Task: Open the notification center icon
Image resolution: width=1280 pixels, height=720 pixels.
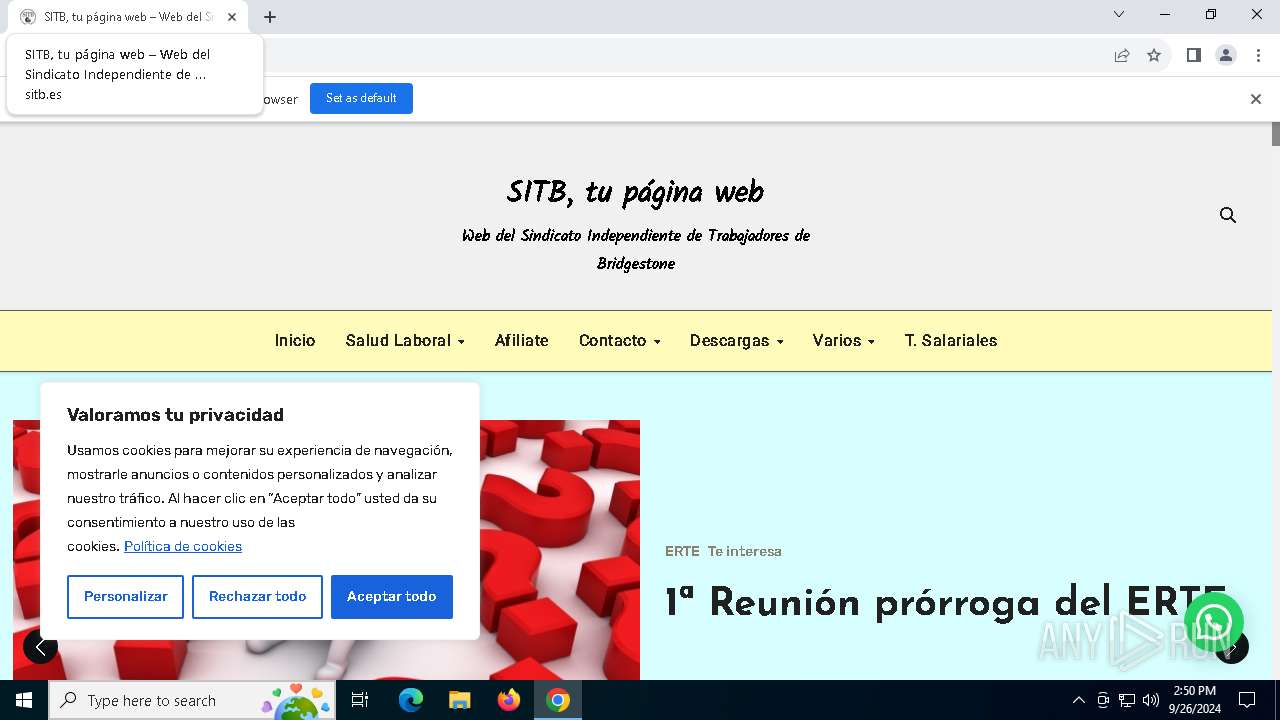Action: [x=1247, y=700]
